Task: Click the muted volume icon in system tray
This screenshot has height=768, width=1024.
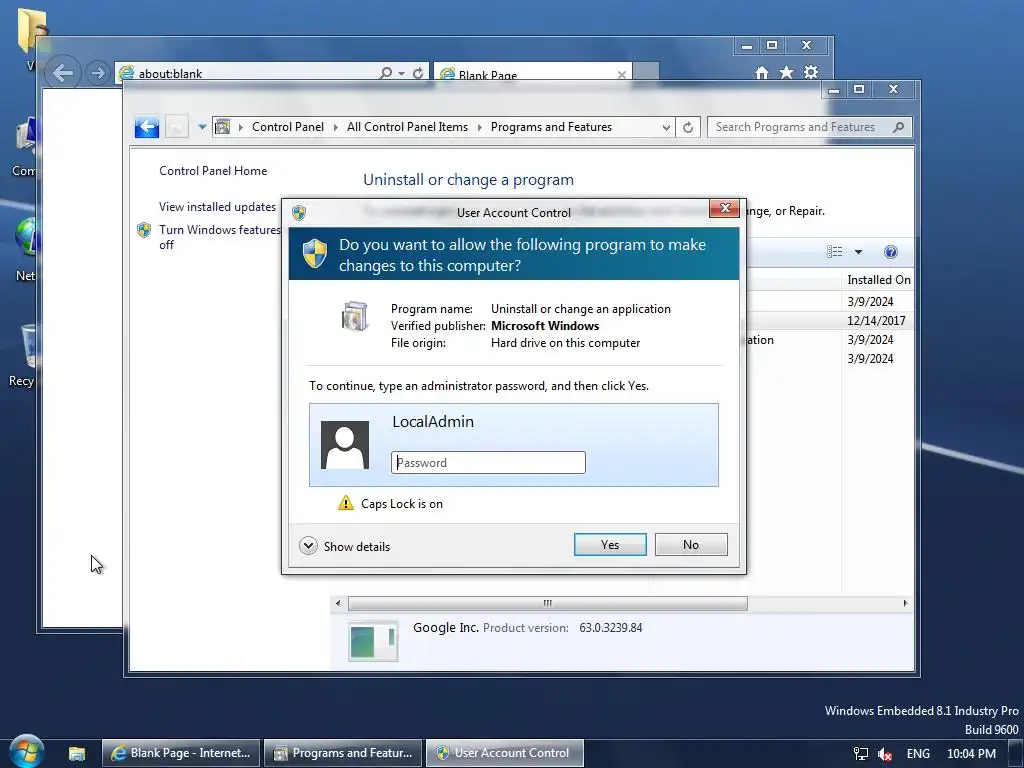Action: (885, 754)
